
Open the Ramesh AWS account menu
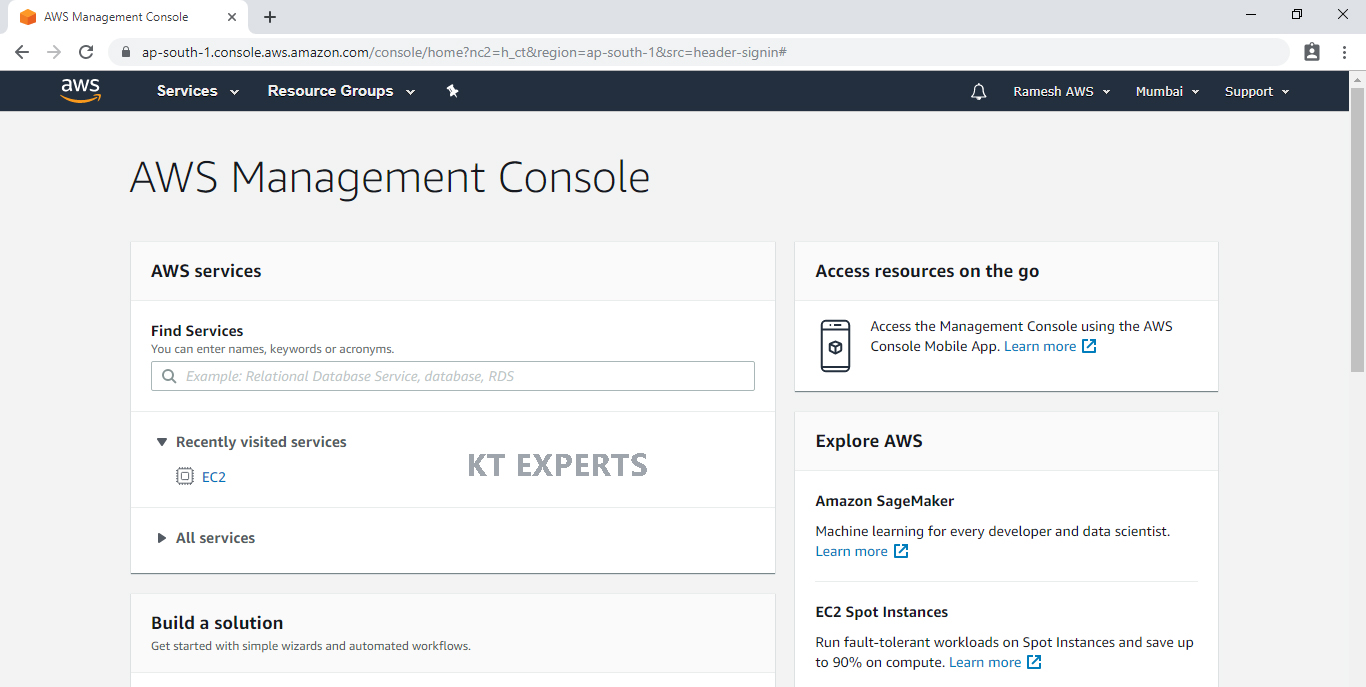[1061, 91]
